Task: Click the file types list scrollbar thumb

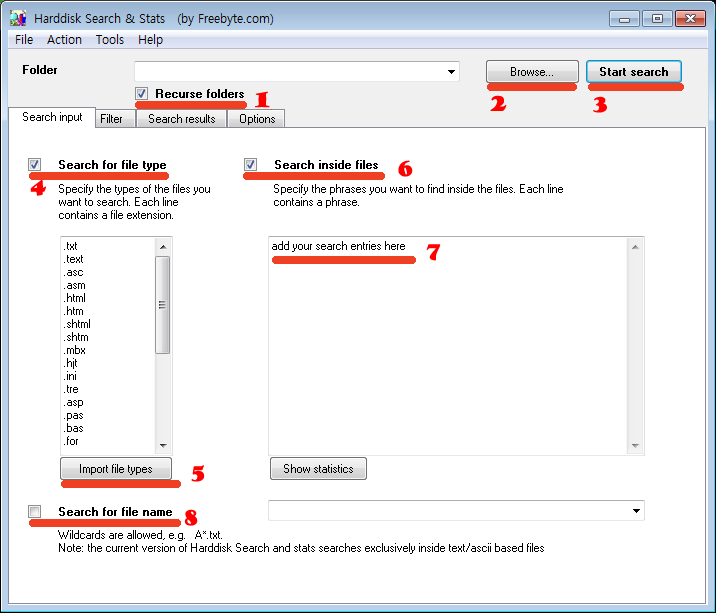Action: point(162,305)
